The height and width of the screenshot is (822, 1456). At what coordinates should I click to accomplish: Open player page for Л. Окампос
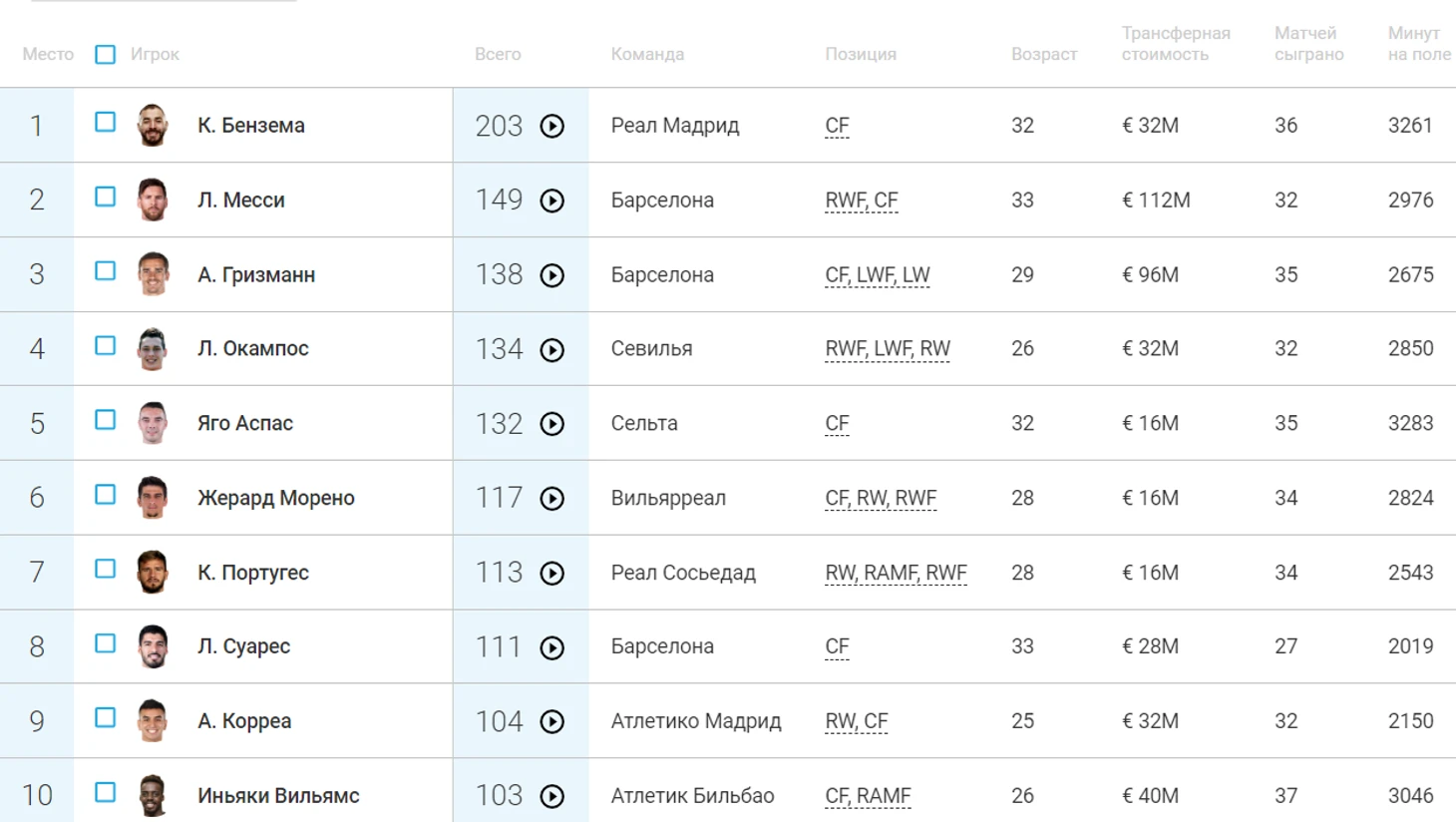253,349
